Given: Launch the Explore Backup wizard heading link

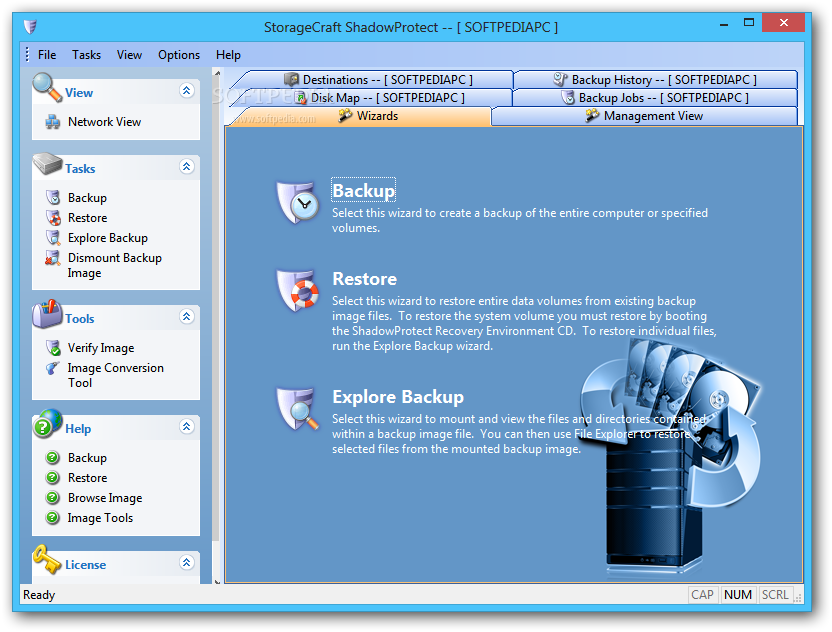Looking at the screenshot, I should 398,397.
